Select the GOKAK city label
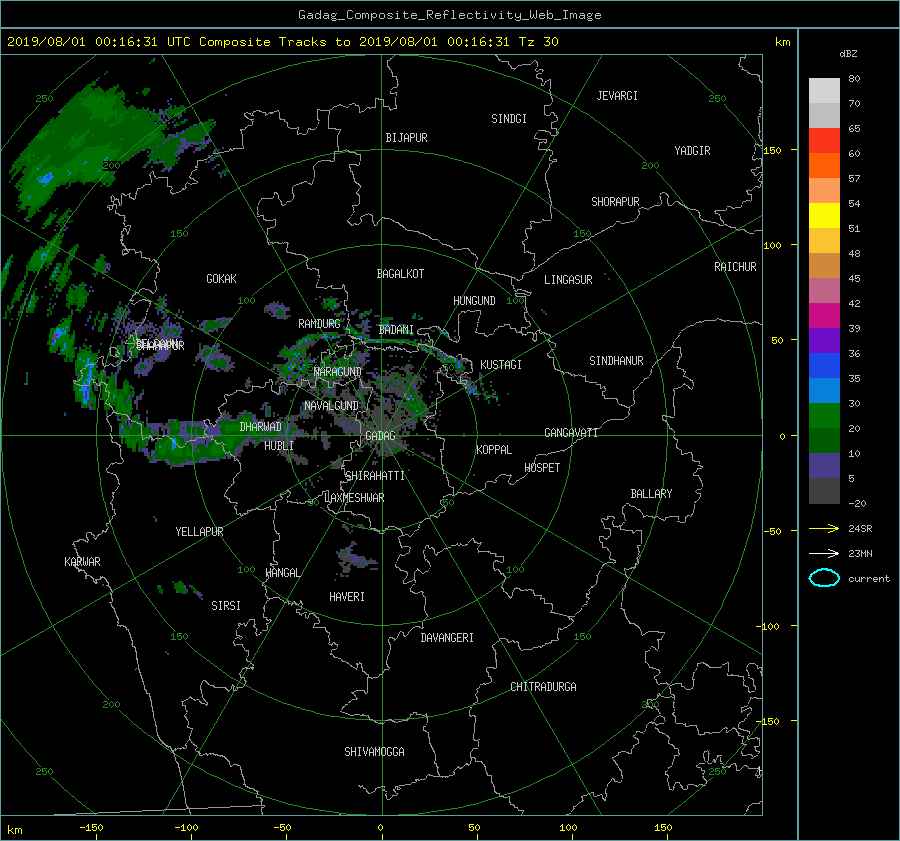900x841 pixels. point(221,279)
